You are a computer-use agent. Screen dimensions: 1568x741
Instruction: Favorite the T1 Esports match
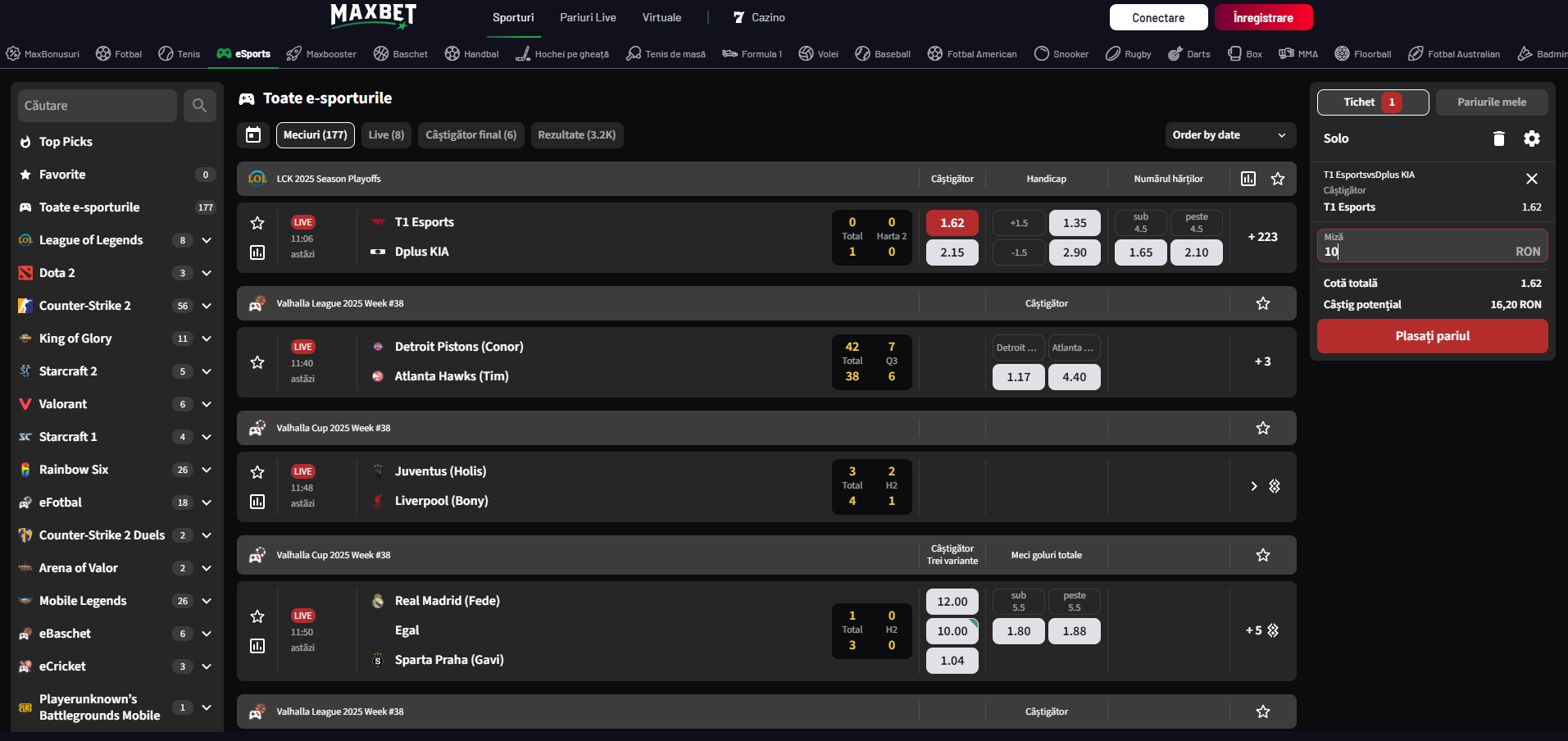257,223
